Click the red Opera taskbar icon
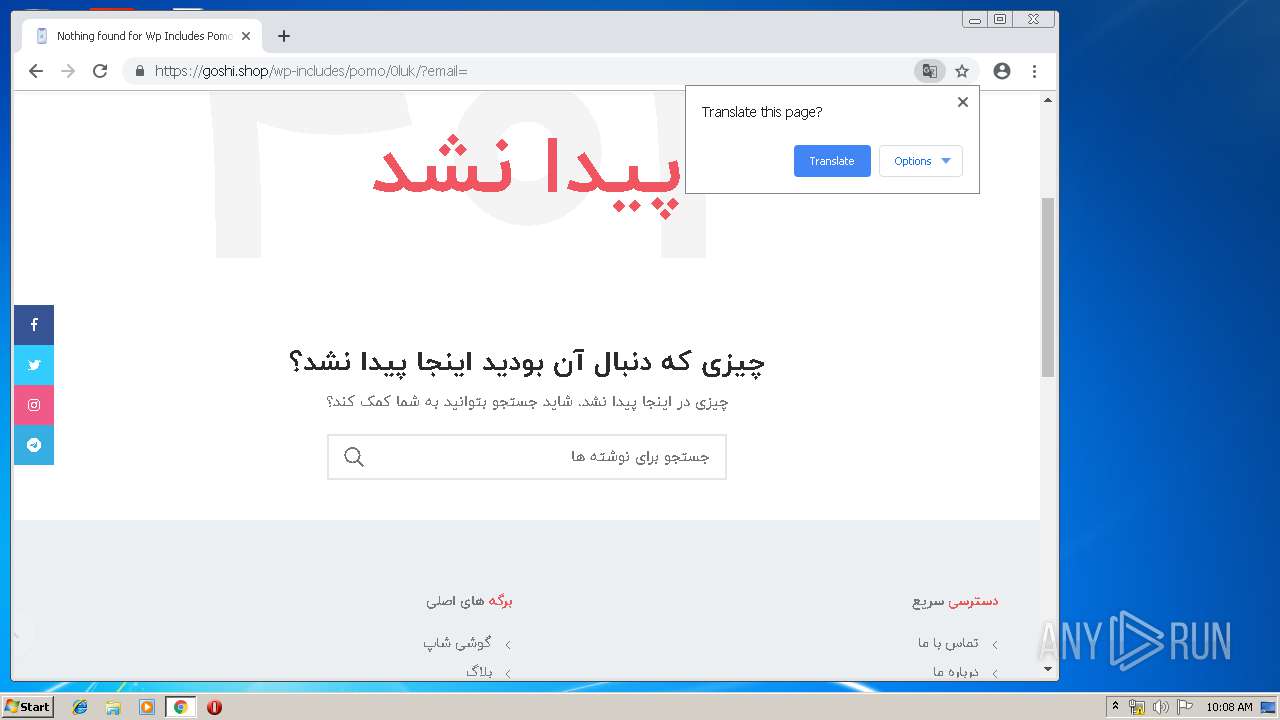The width and height of the screenshot is (1280, 720). click(214, 707)
